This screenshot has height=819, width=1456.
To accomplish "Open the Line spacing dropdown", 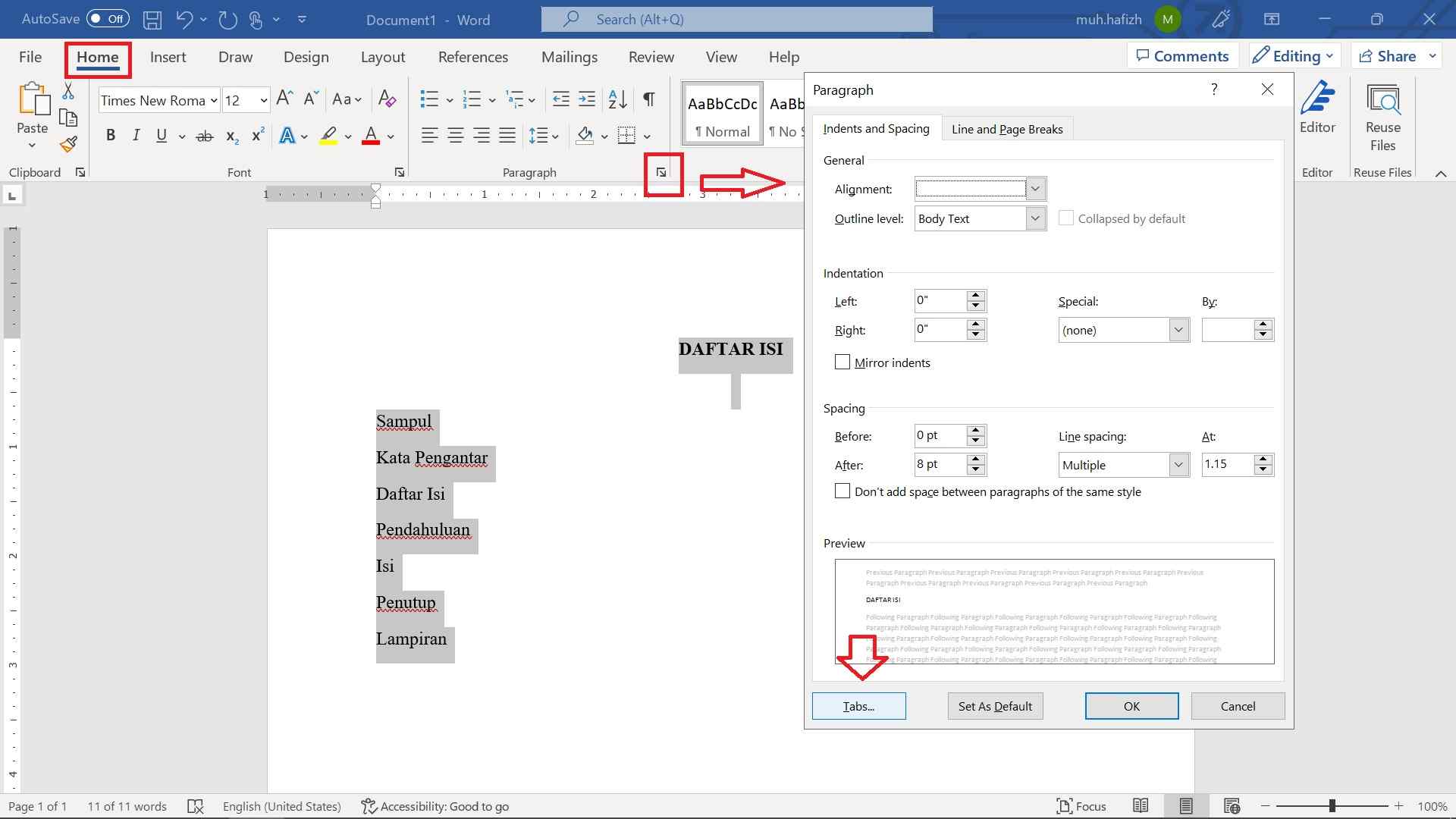I will (1178, 464).
